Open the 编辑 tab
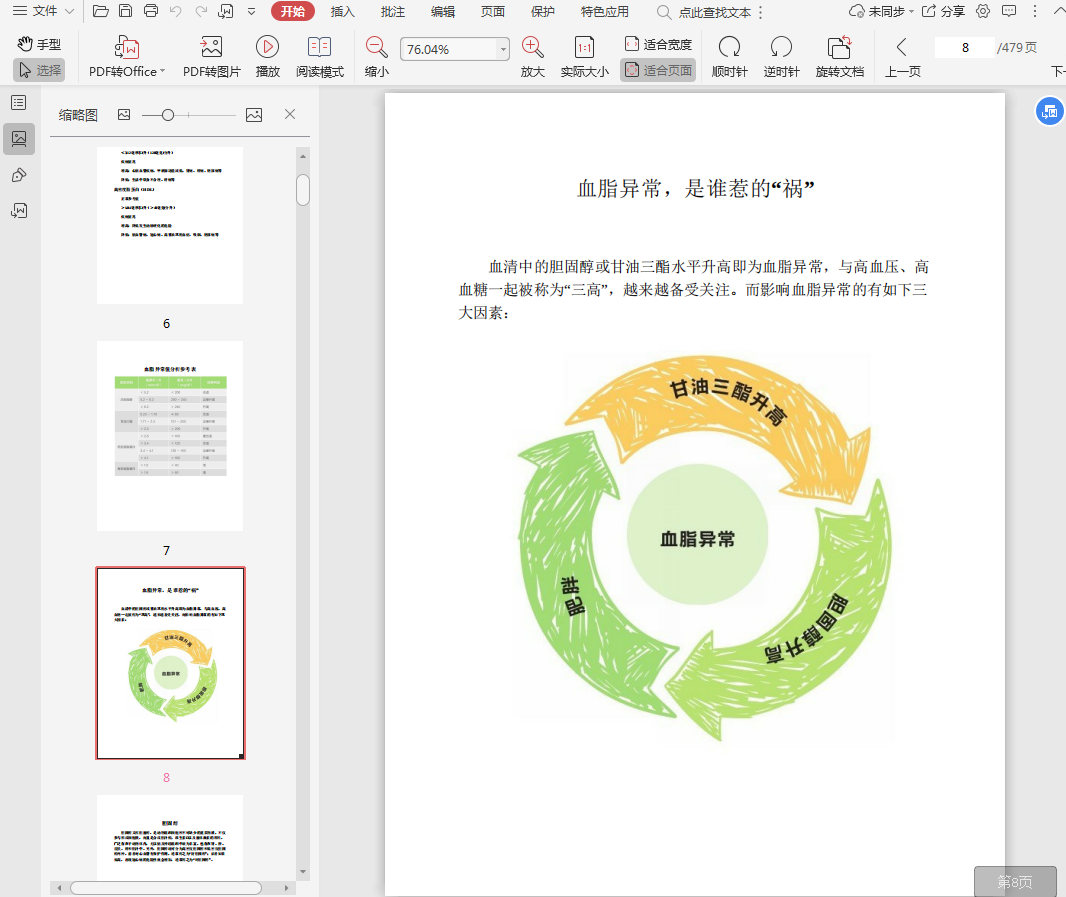The image size is (1066, 897). pos(443,12)
